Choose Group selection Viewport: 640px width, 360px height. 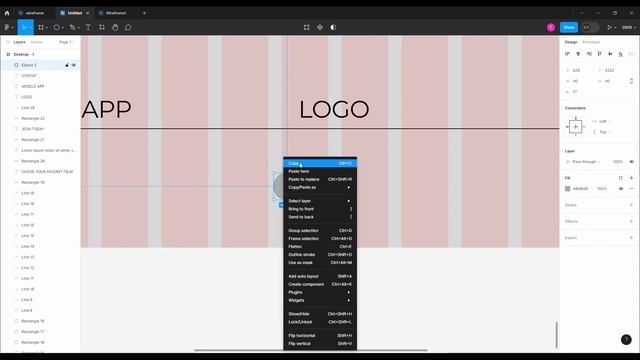click(x=320, y=231)
